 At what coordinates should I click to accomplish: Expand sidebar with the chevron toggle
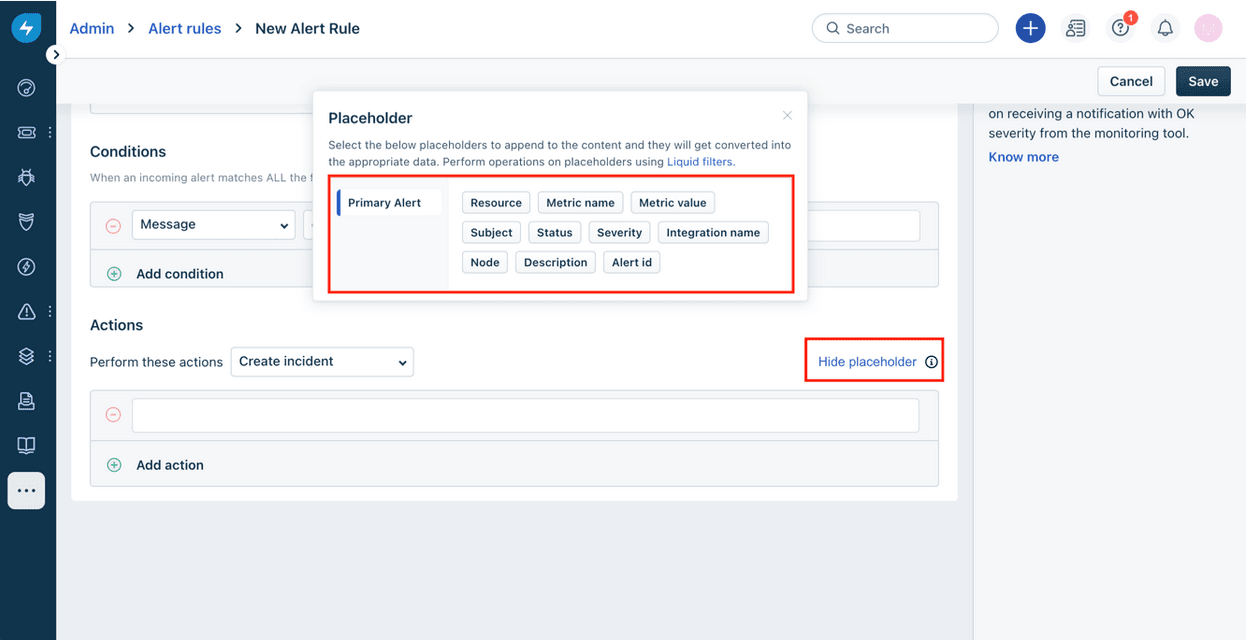click(x=56, y=55)
